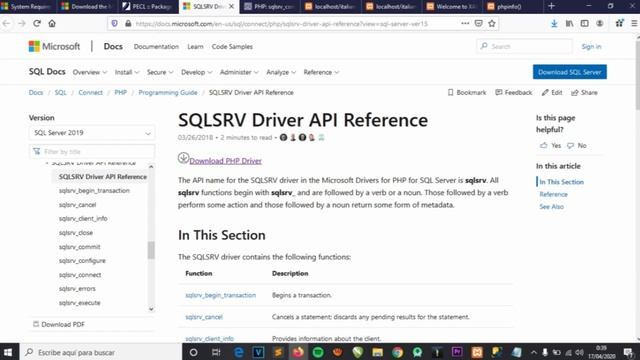The image size is (640, 360).
Task: Open the Firefox Library icon
Action: 569,24
